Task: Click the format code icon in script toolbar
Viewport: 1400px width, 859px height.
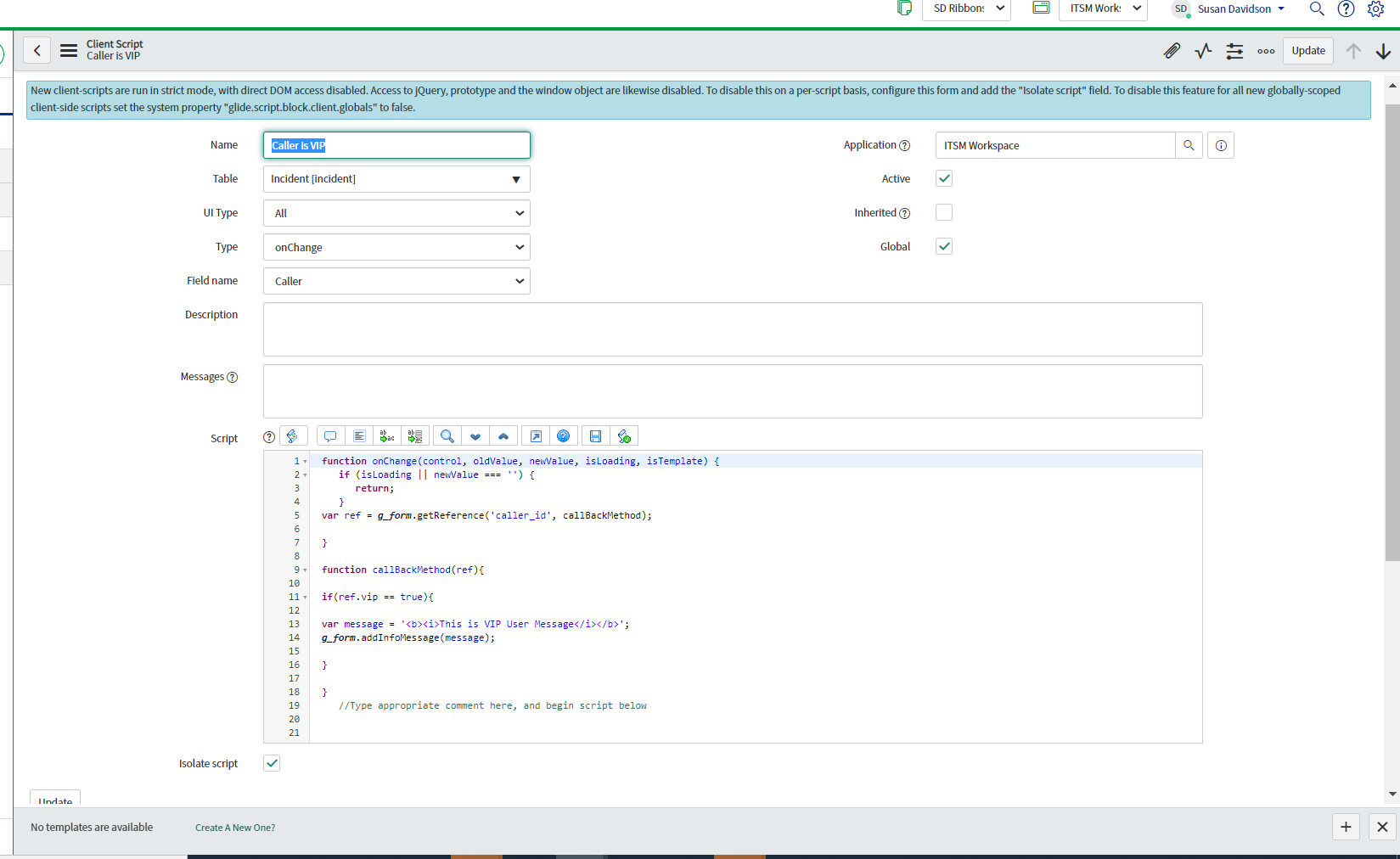Action: (x=359, y=436)
